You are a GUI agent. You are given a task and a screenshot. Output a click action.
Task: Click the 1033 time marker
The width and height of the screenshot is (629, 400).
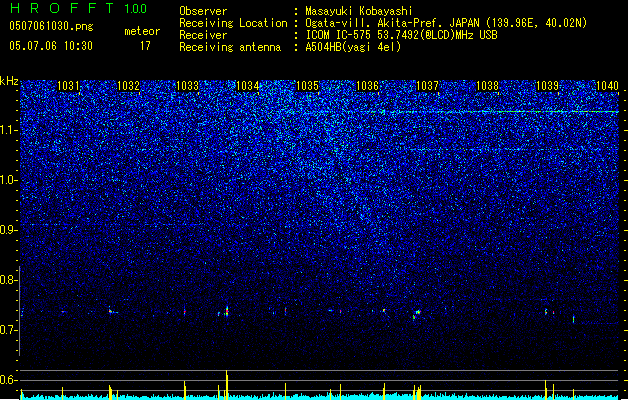pos(188,85)
